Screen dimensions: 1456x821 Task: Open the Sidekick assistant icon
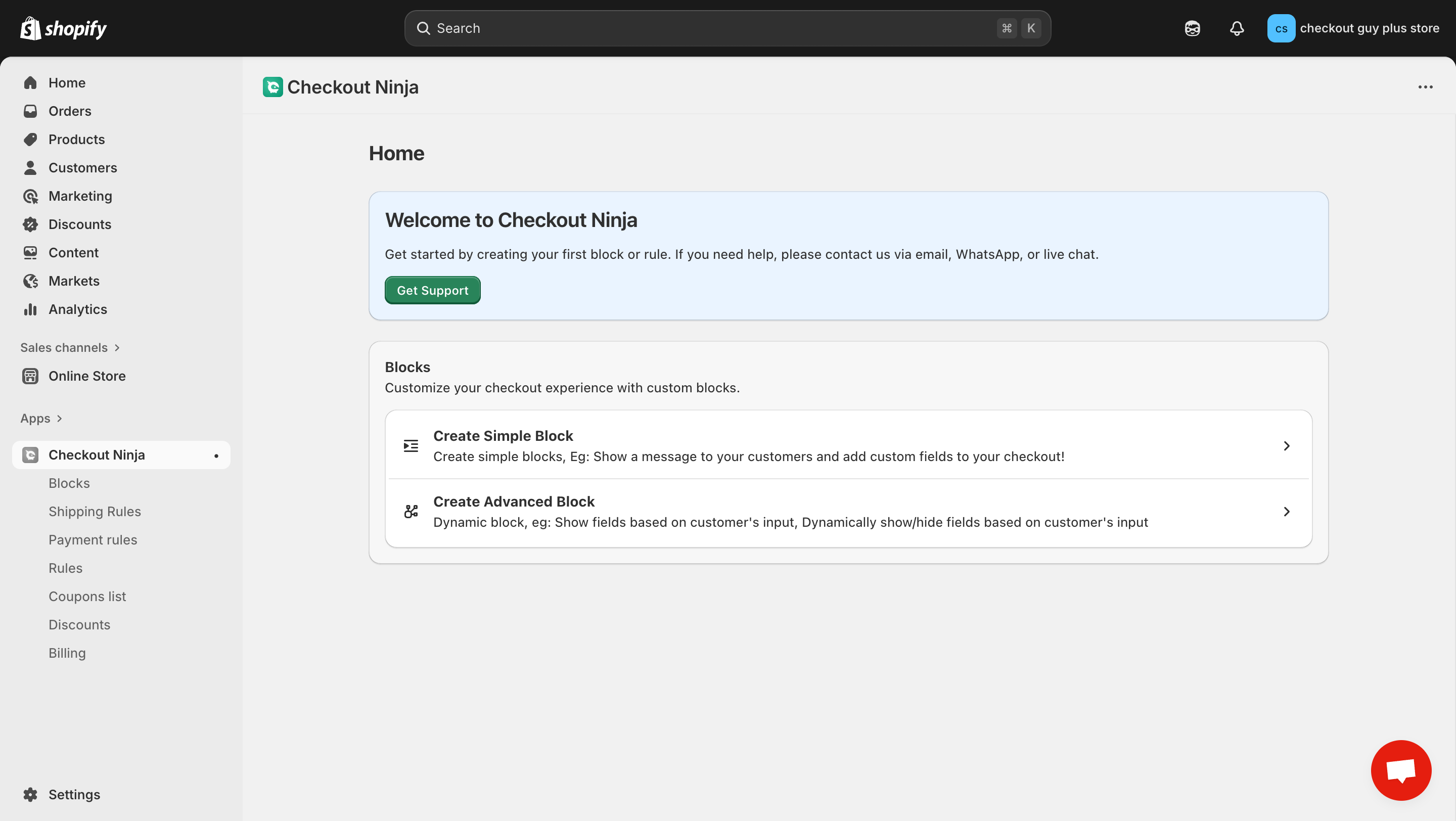1192,28
